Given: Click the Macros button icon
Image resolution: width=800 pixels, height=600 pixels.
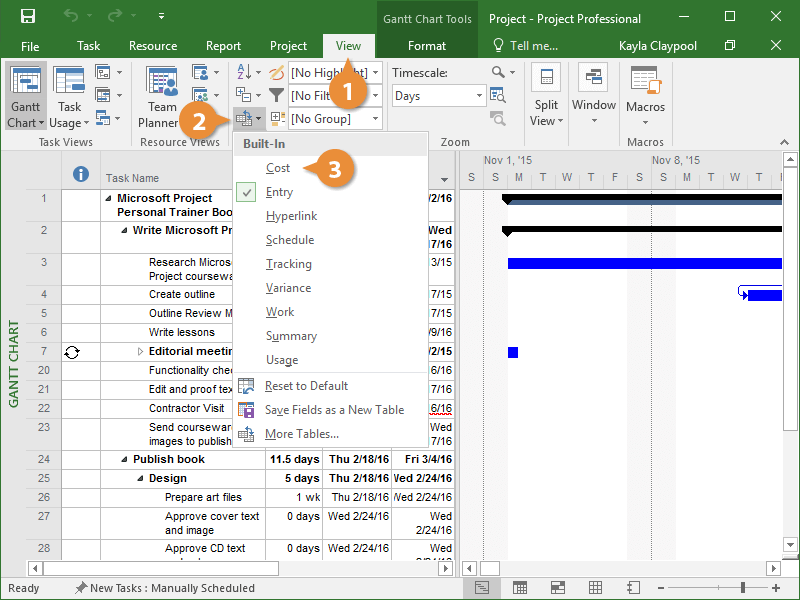Looking at the screenshot, I should click(645, 83).
